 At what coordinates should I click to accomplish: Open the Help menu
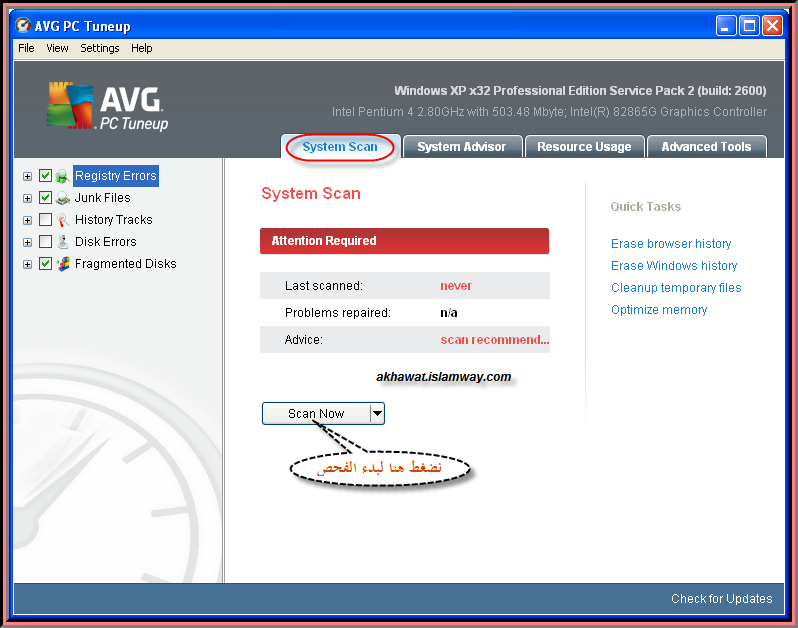click(141, 48)
